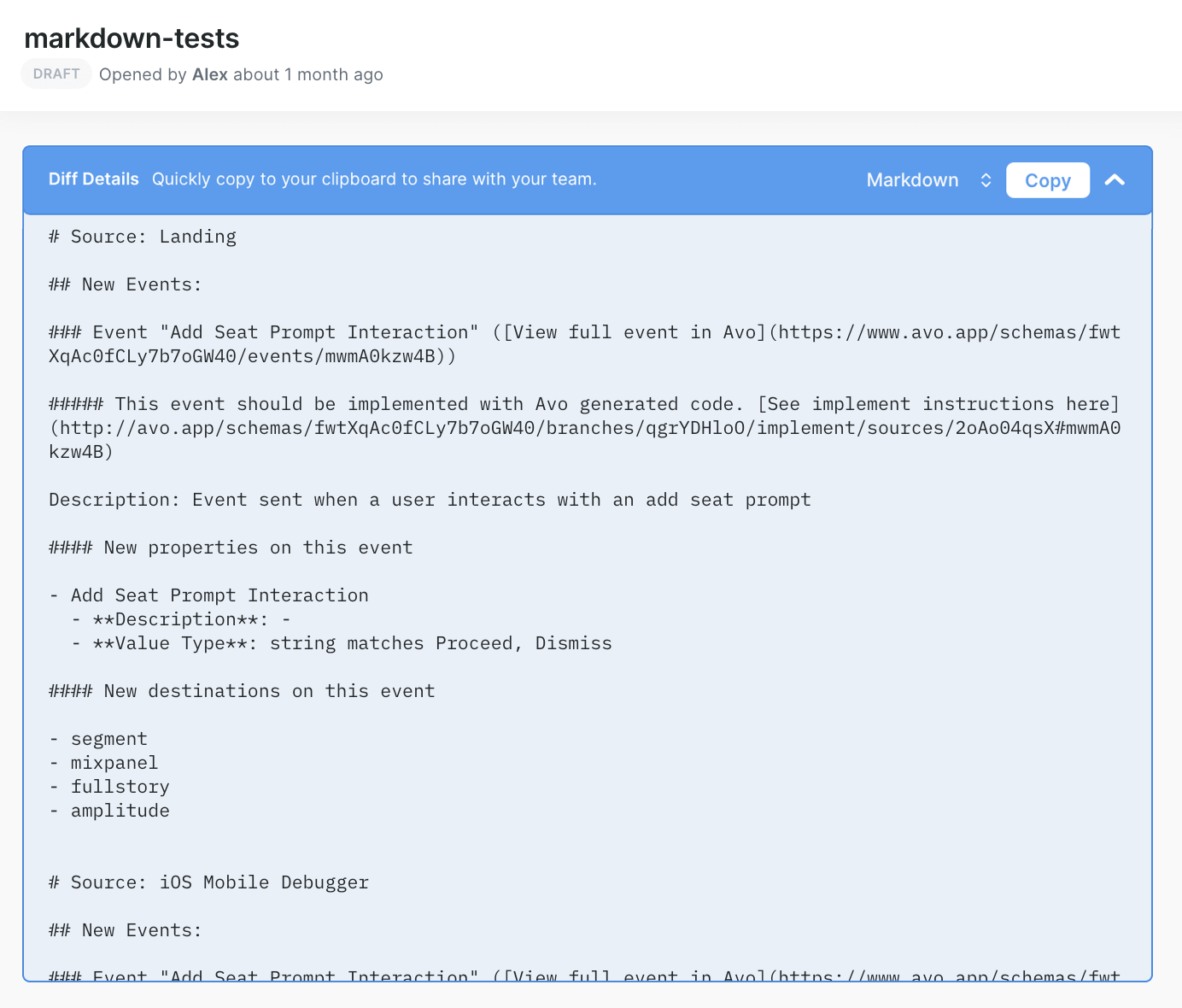Click the Diff Details header label
Screen dimensions: 1182x1008
click(93, 179)
